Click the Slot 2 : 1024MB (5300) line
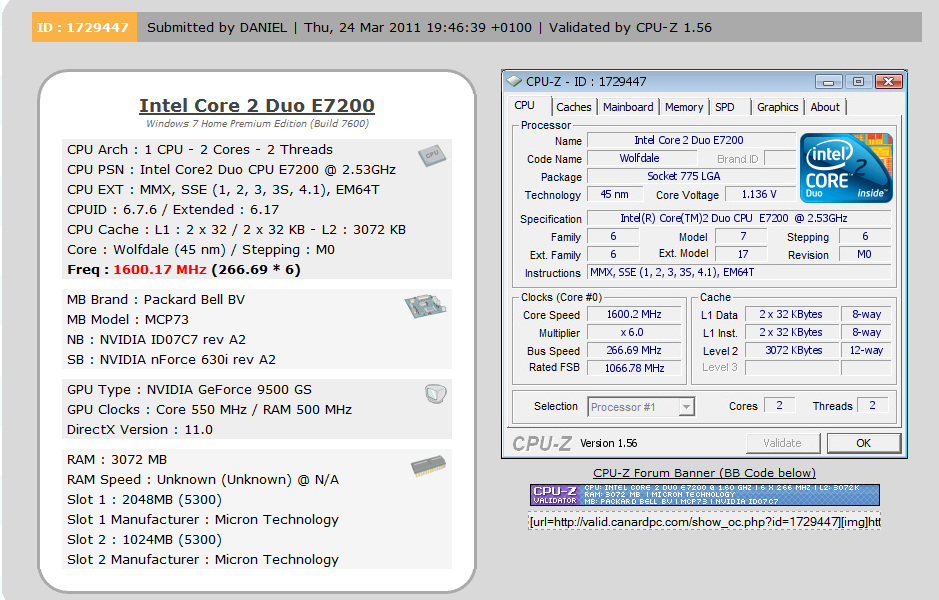The image size is (939, 600). [x=144, y=540]
